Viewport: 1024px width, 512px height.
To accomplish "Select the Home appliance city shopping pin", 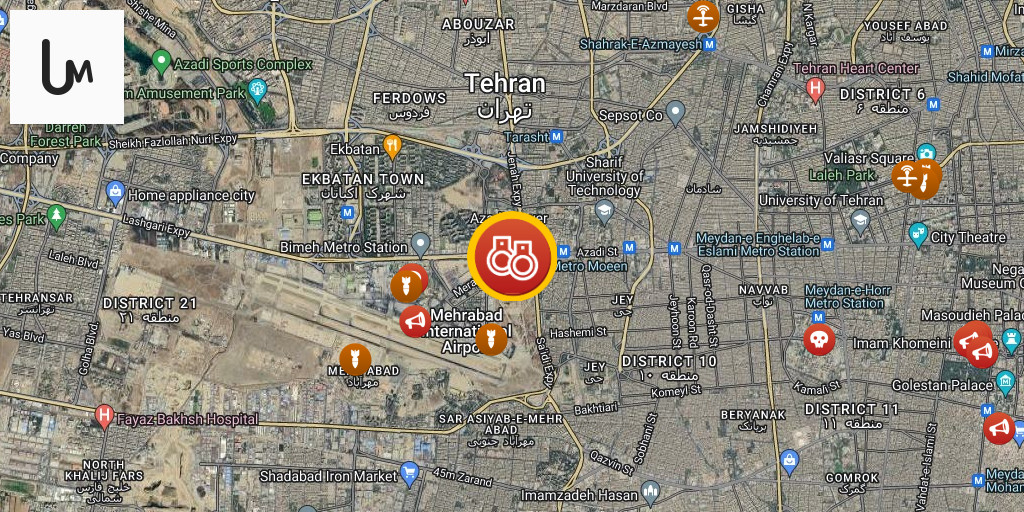I will click(116, 194).
